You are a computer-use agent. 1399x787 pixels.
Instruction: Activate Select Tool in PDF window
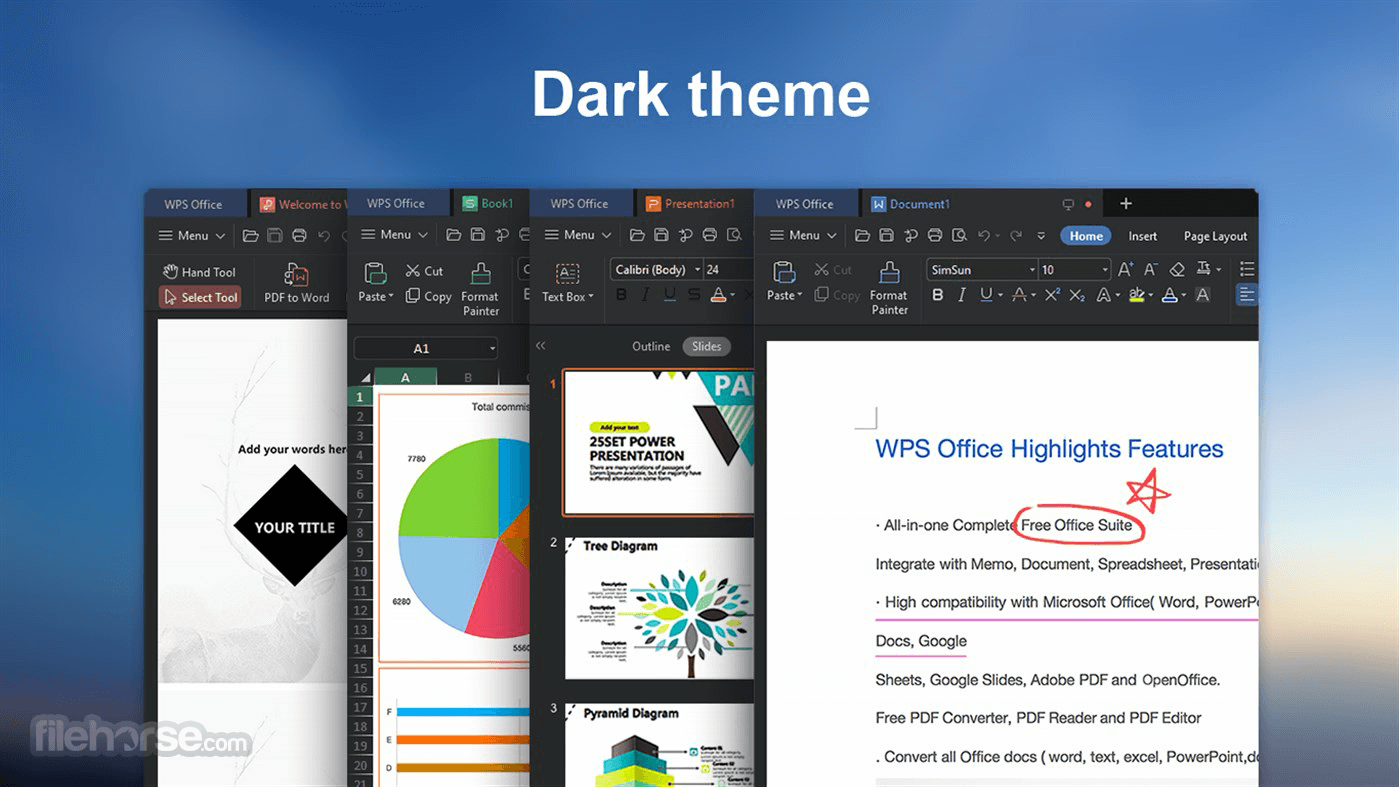coord(200,297)
